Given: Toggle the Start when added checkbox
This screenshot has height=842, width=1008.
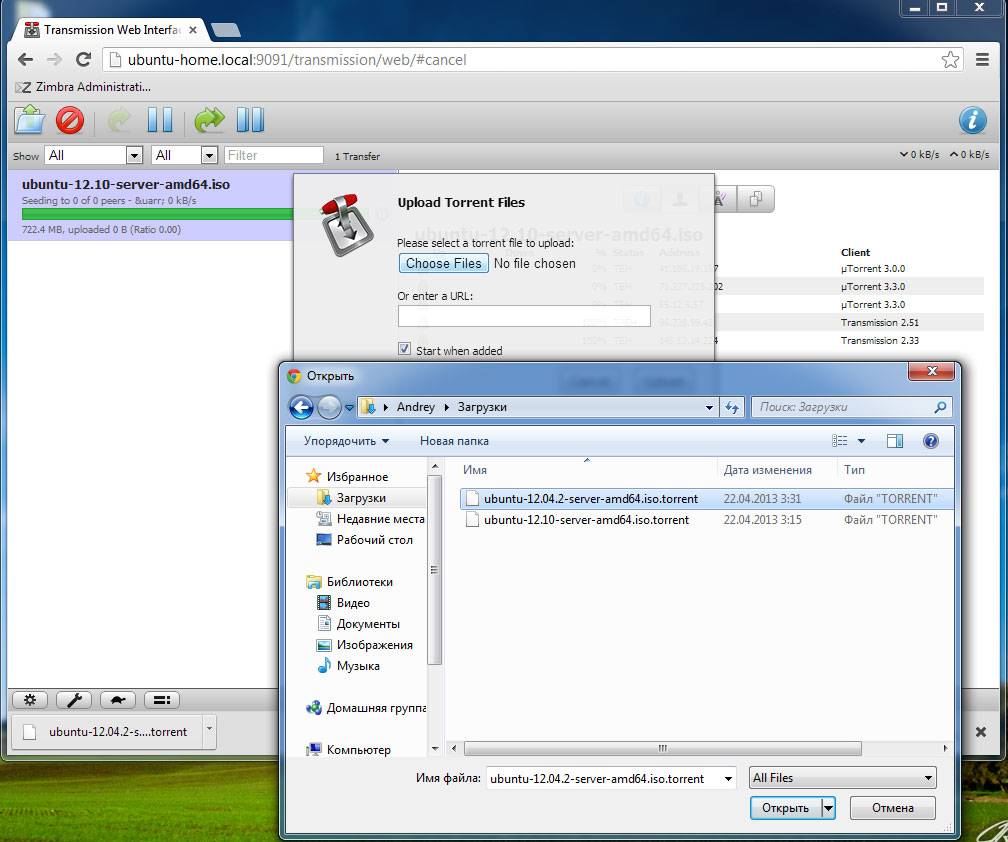Looking at the screenshot, I should coord(404,349).
